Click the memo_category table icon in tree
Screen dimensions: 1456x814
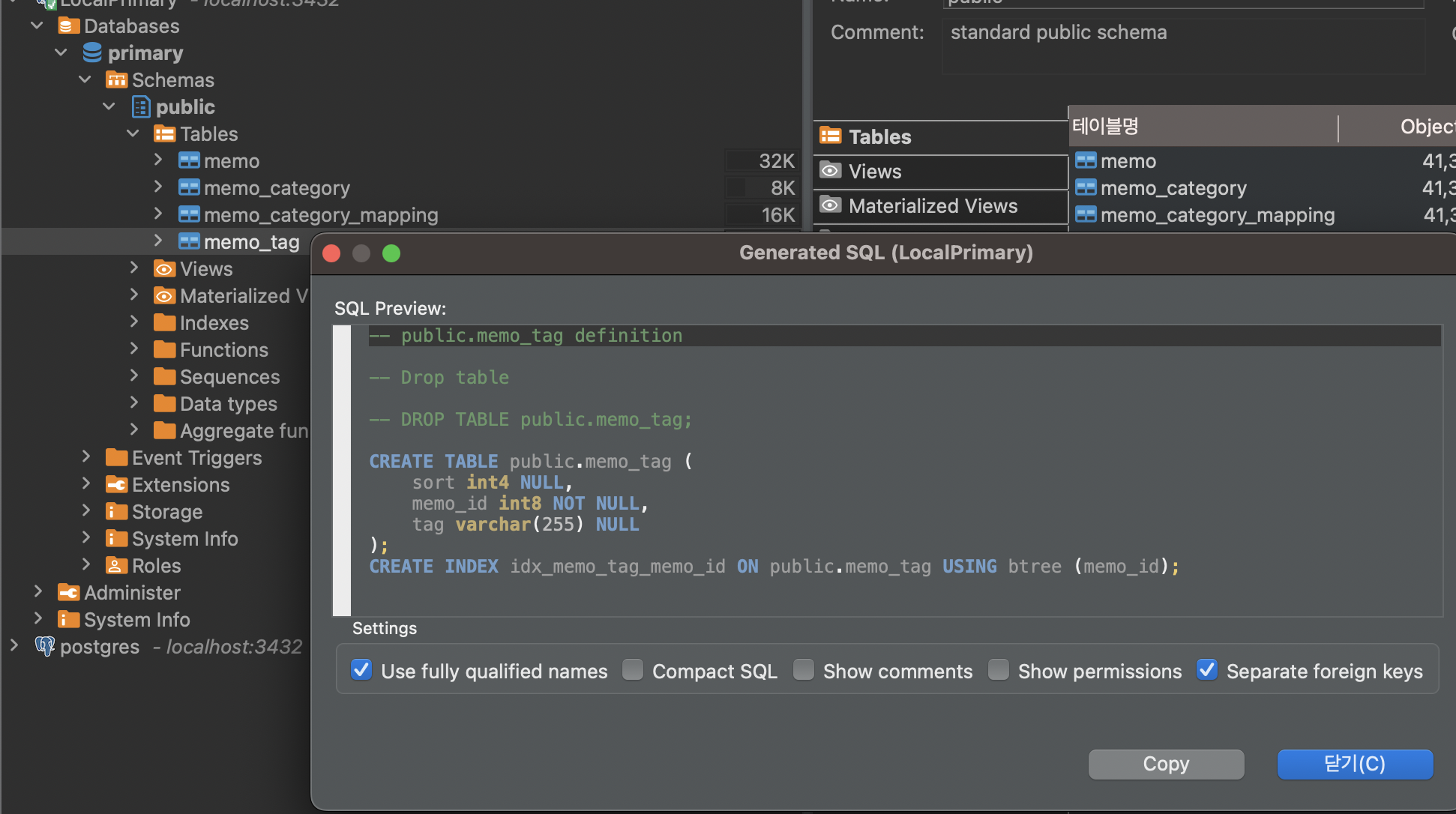coord(189,187)
